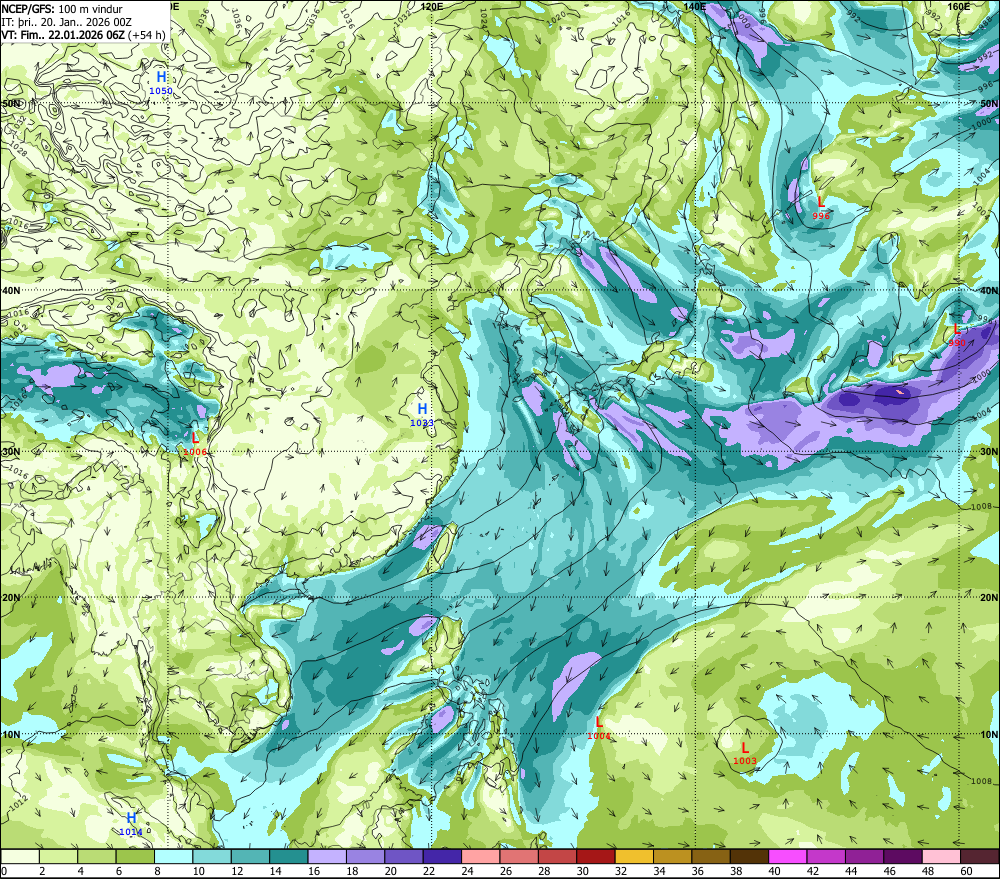Select the dark brown 38–40 legend swatch
The width and height of the screenshot is (1000, 879).
[x=749, y=856]
